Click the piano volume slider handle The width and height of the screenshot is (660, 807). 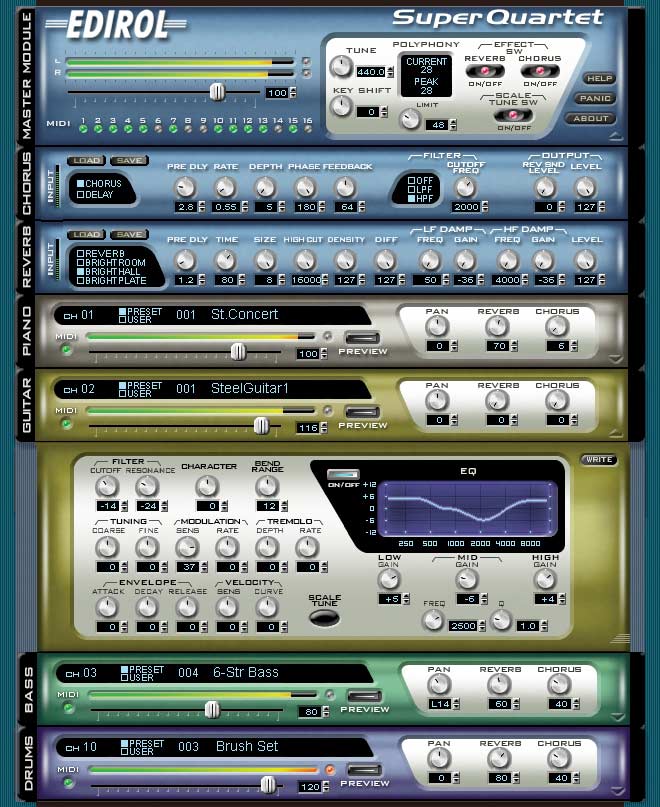[x=238, y=352]
